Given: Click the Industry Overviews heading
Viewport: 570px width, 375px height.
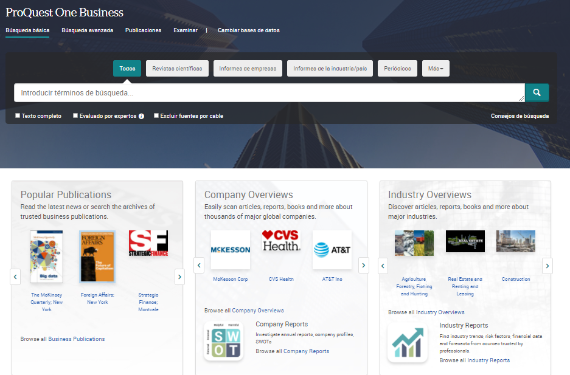Looking at the screenshot, I should tap(430, 195).
